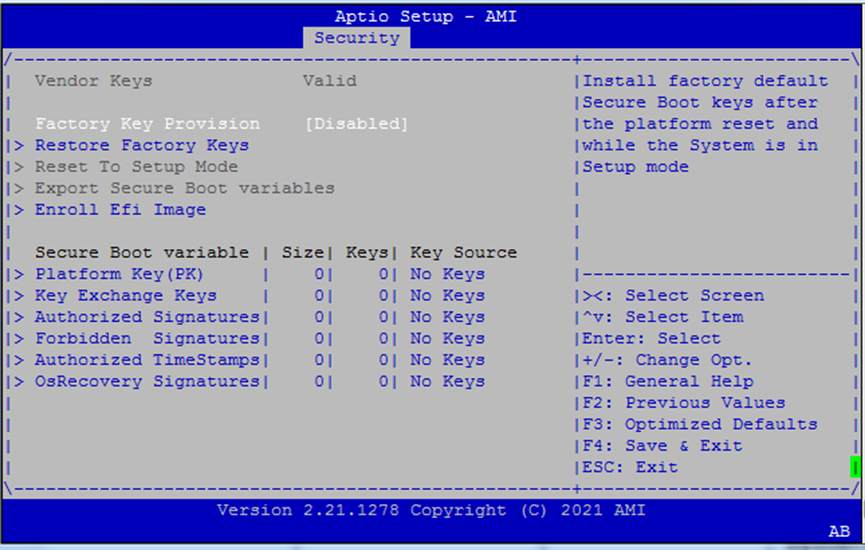Click 'F4: Save & Exit' hint
The width and height of the screenshot is (865, 550).
663,446
